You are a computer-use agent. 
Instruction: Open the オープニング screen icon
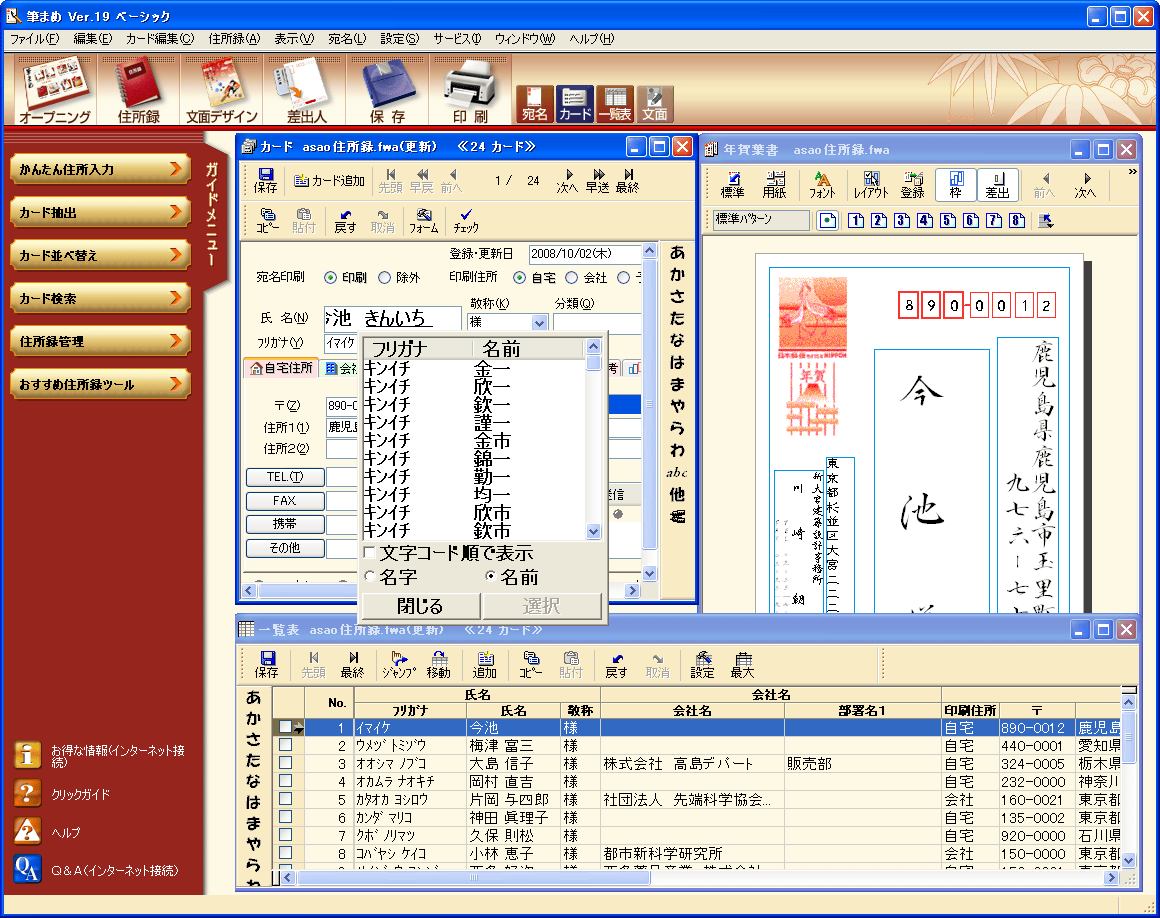pos(55,90)
